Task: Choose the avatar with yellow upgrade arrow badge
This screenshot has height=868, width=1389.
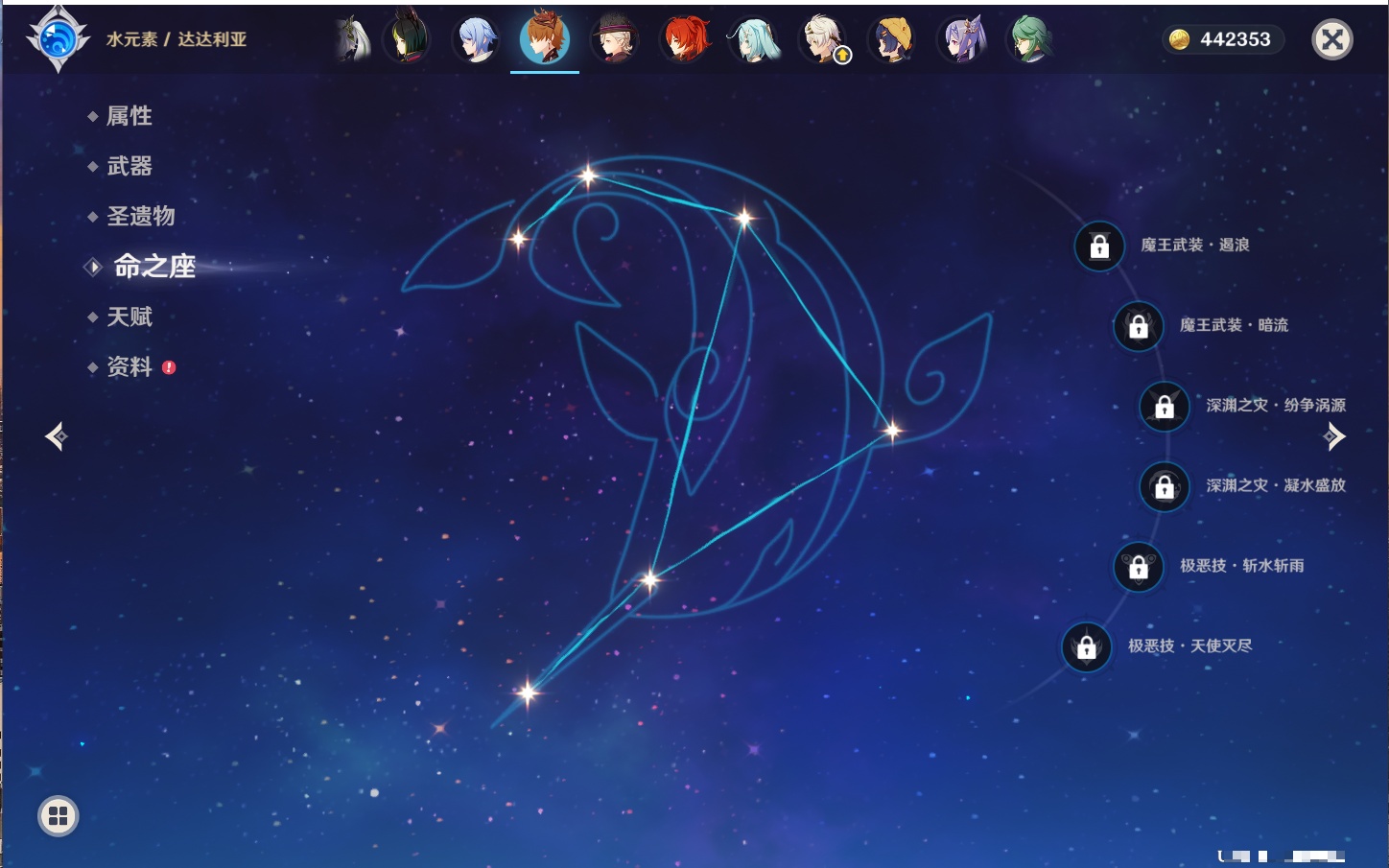Action: click(824, 40)
